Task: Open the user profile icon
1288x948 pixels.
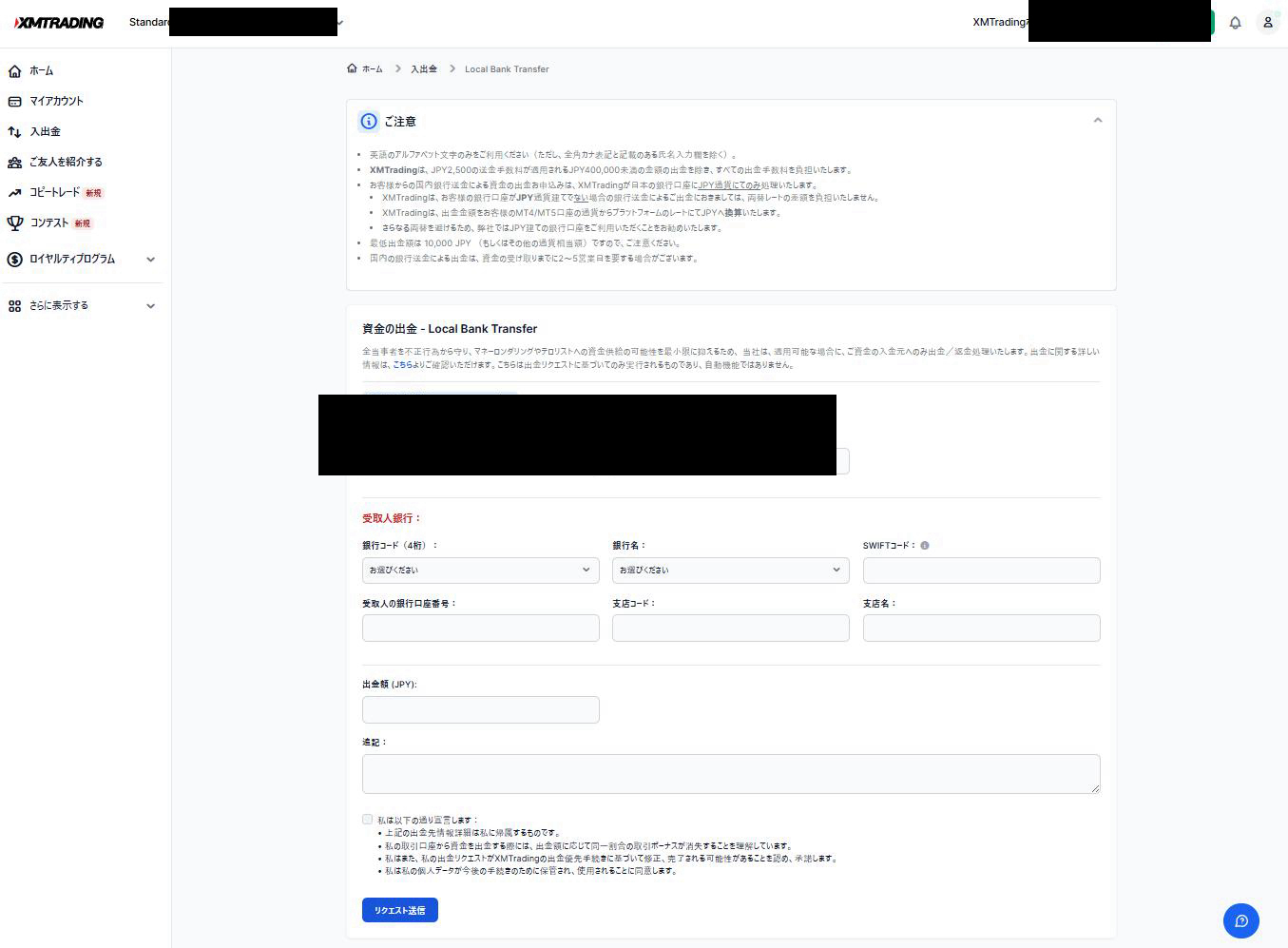Action: (1267, 22)
